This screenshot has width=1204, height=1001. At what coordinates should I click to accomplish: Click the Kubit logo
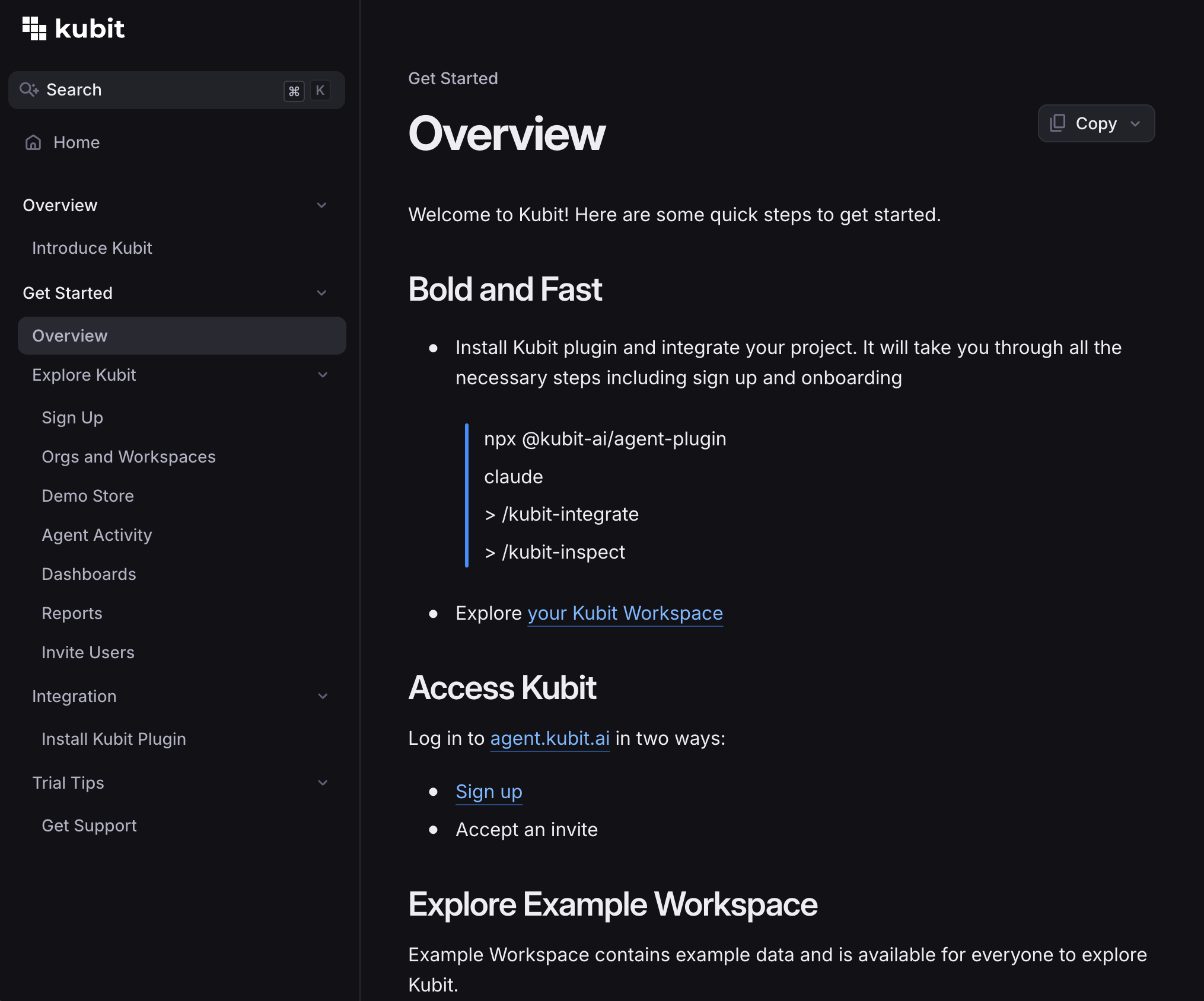tap(74, 28)
